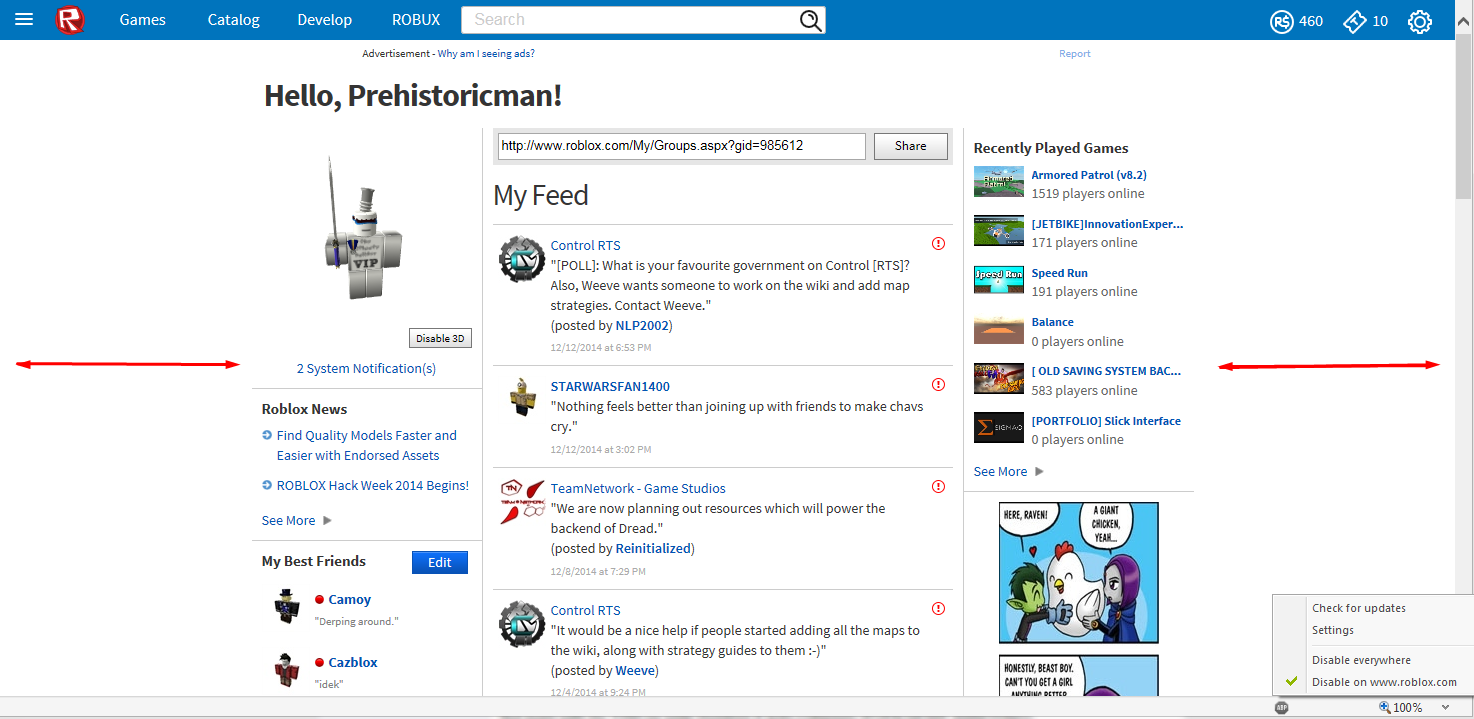Open Camoy friend name link

pyautogui.click(x=350, y=599)
